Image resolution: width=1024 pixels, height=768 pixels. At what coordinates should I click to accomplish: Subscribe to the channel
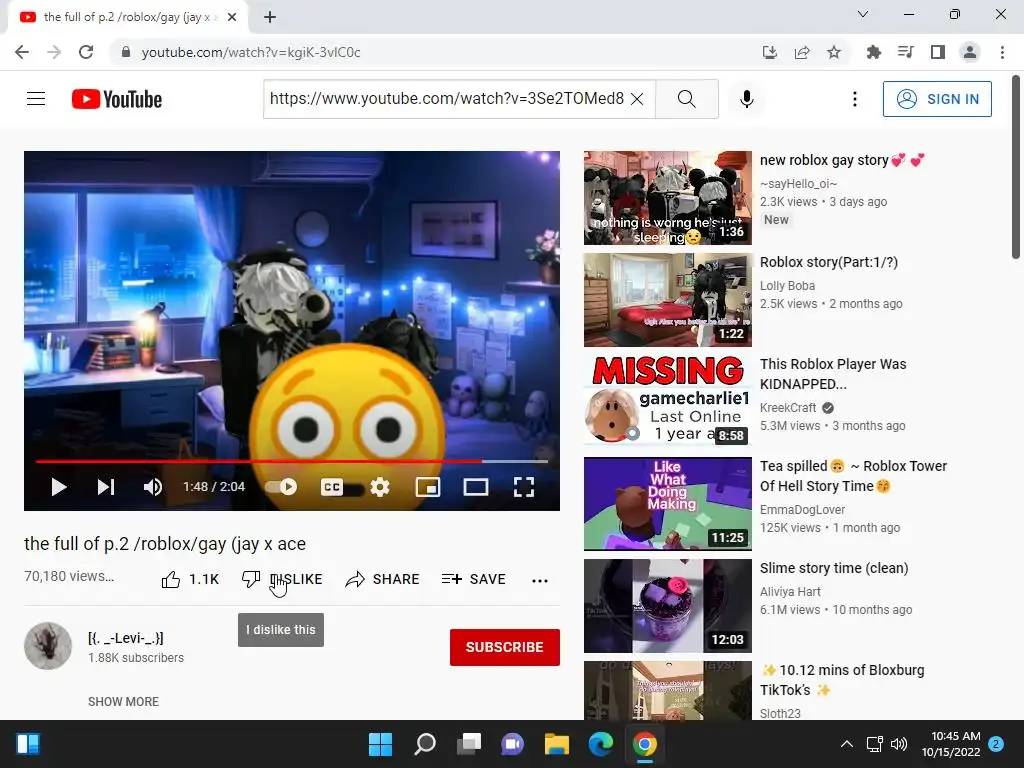click(504, 647)
